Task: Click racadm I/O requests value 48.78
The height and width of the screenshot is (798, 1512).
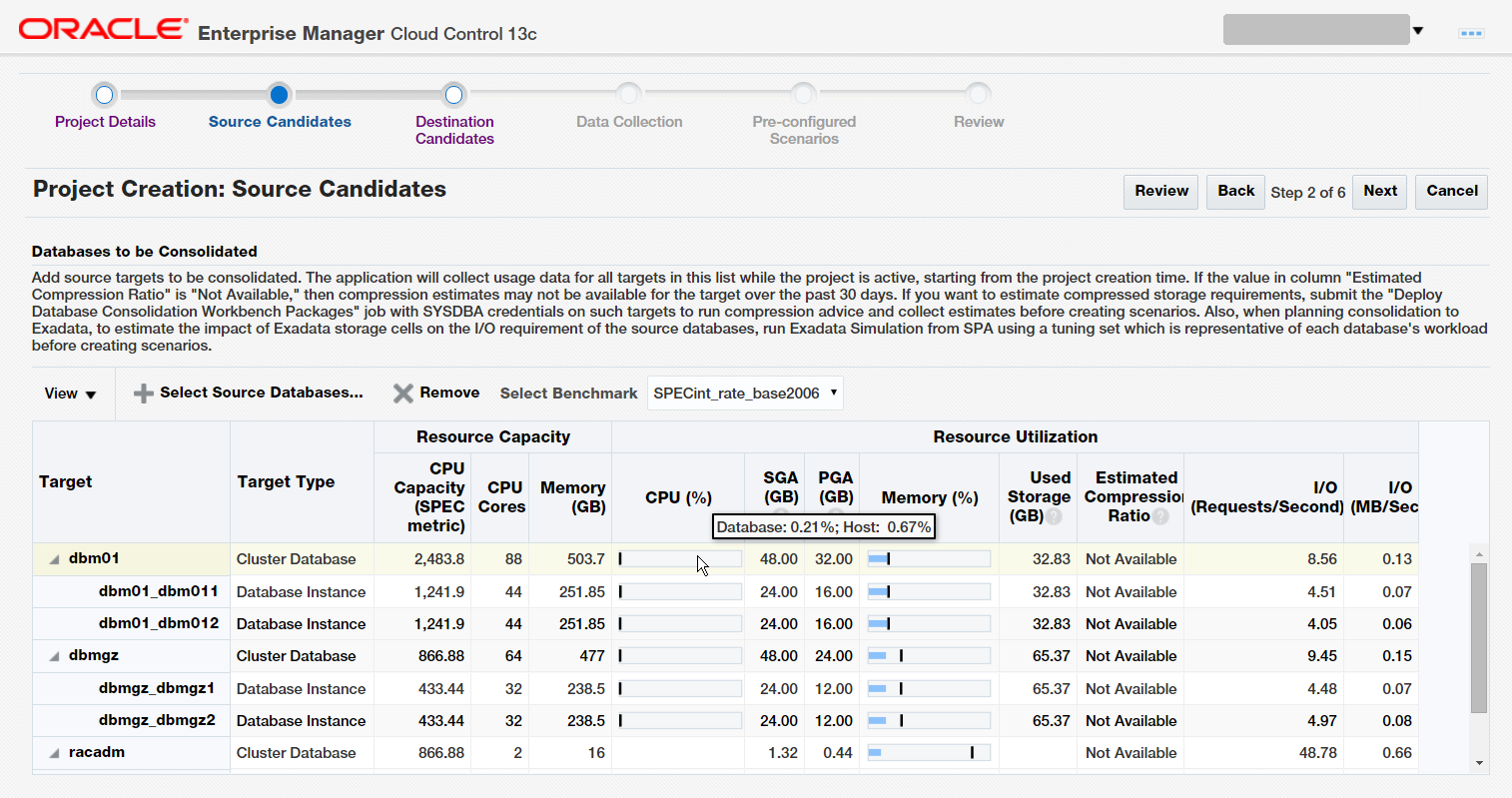Action: click(x=1317, y=753)
